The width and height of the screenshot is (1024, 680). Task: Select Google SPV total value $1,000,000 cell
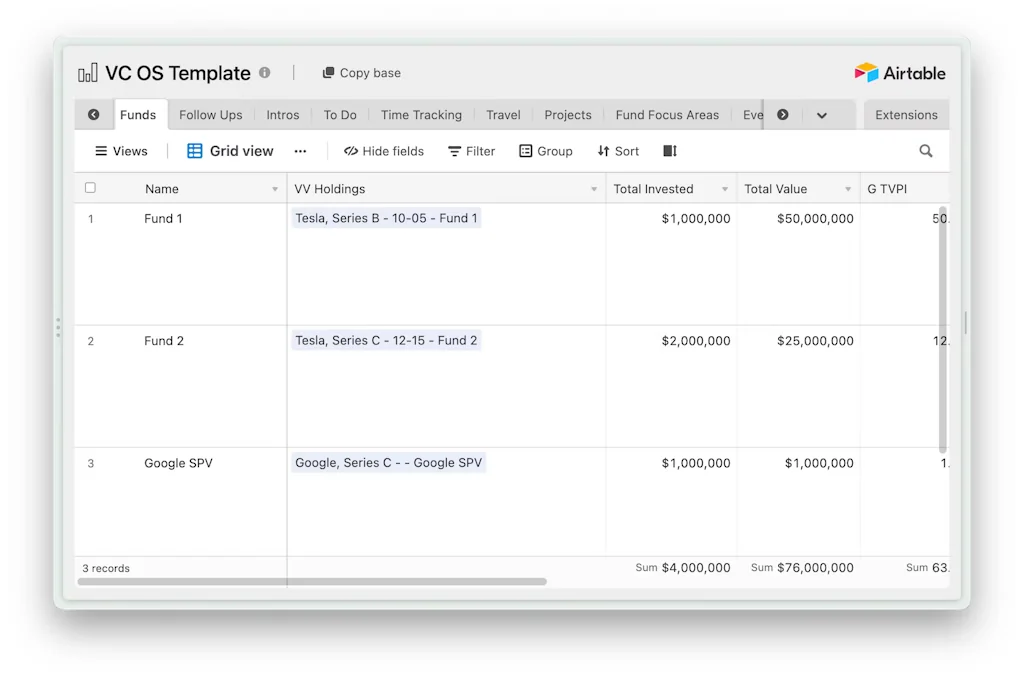pos(799,502)
